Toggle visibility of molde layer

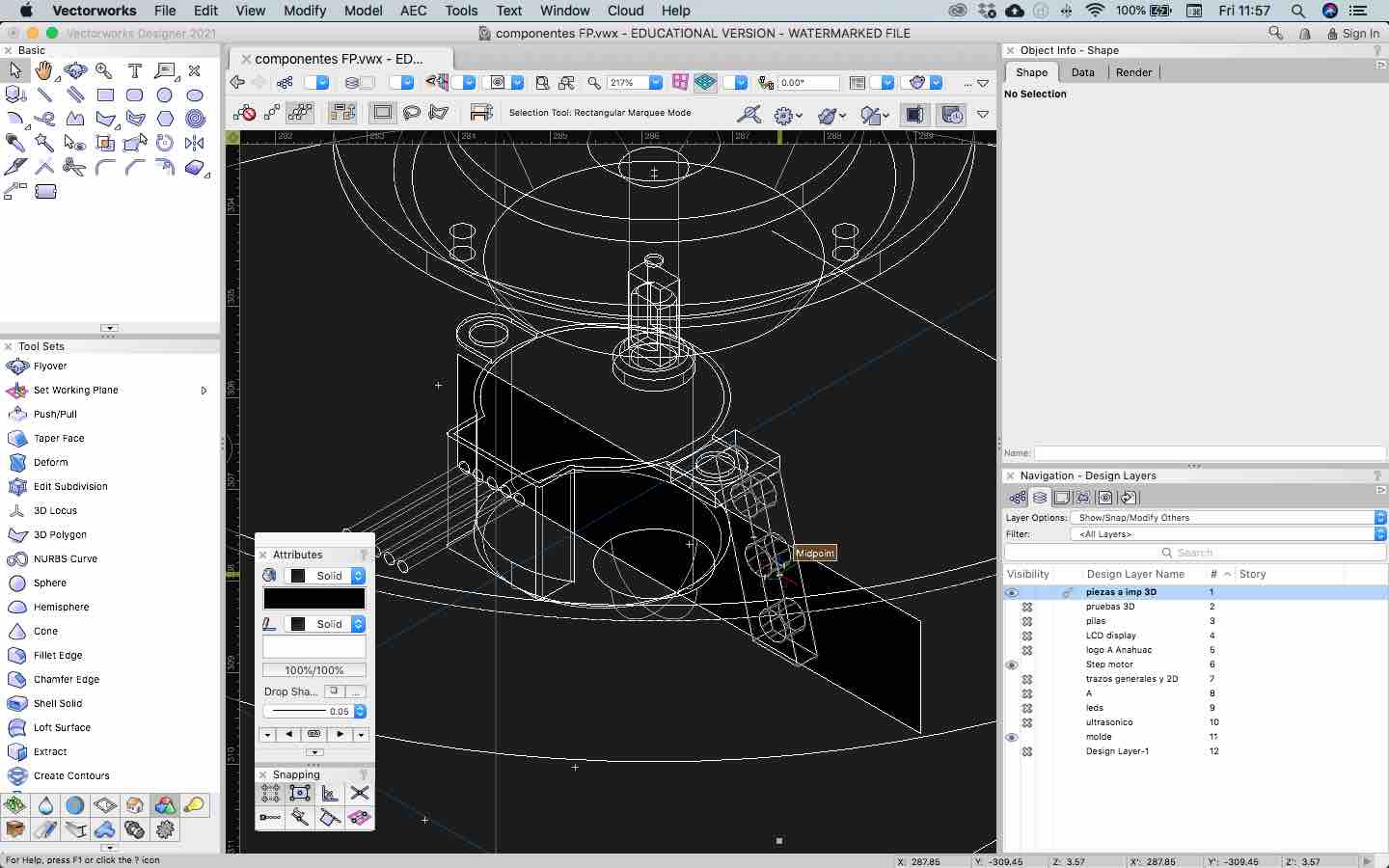1012,737
